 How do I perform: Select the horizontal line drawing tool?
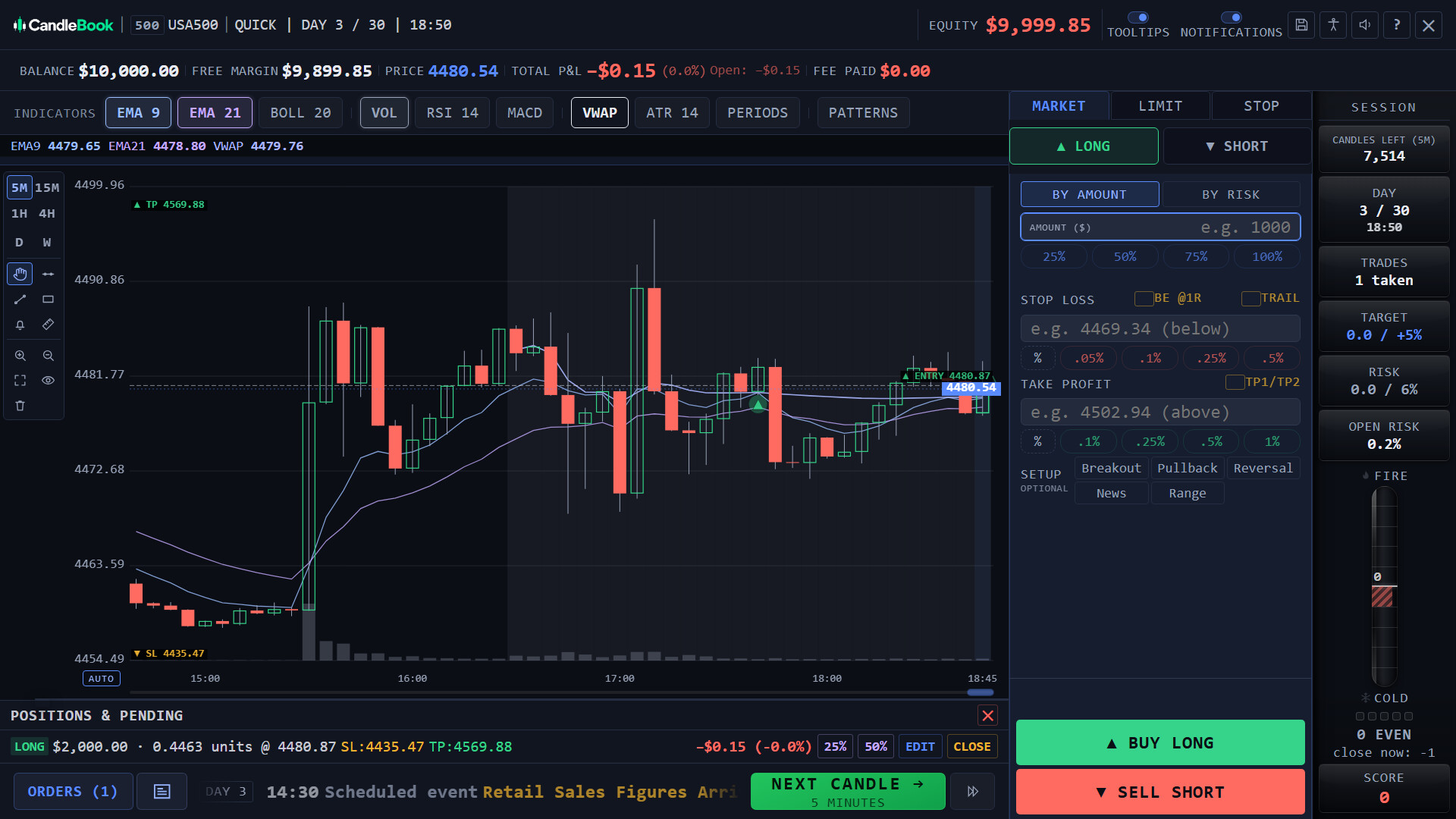(x=48, y=274)
